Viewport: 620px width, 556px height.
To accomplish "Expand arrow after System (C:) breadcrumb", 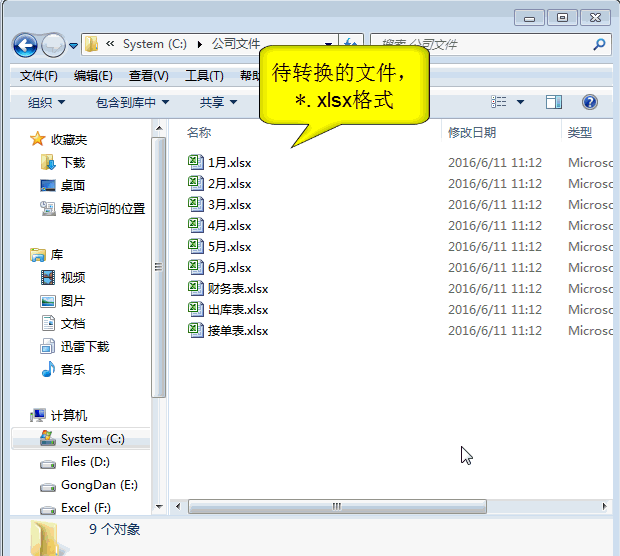I will coord(200,44).
